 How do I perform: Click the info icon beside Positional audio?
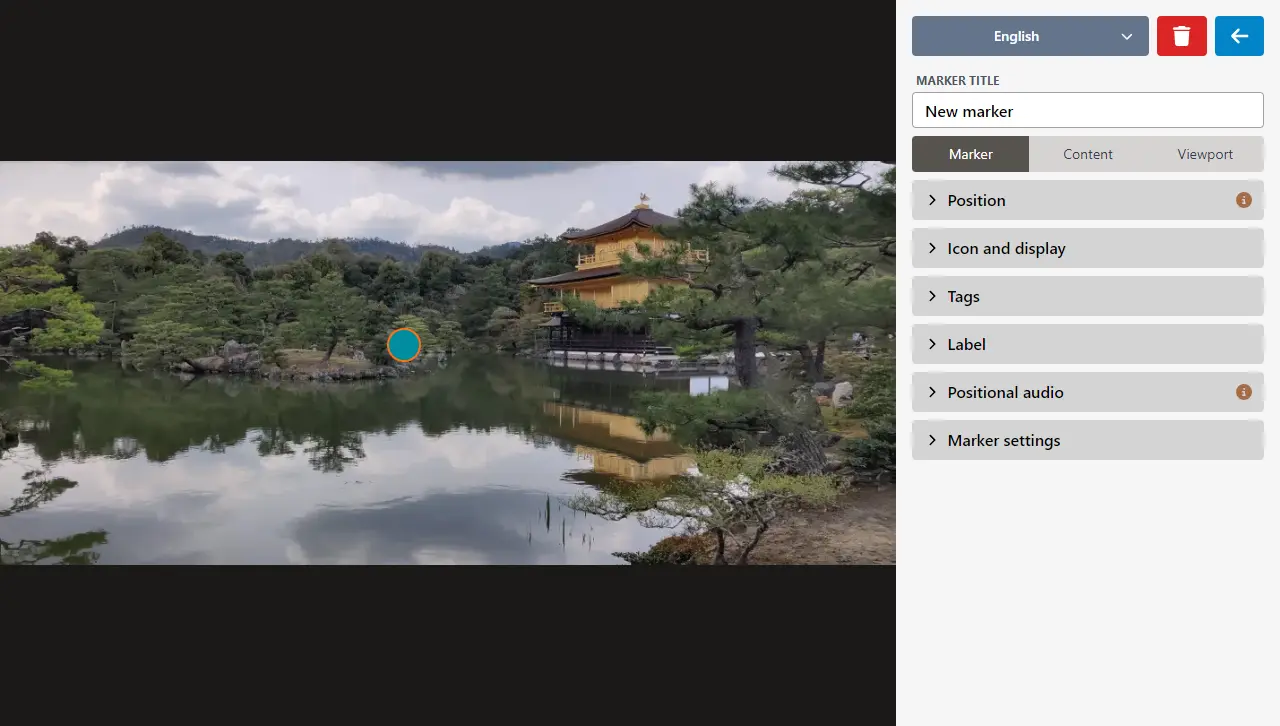[1244, 392]
